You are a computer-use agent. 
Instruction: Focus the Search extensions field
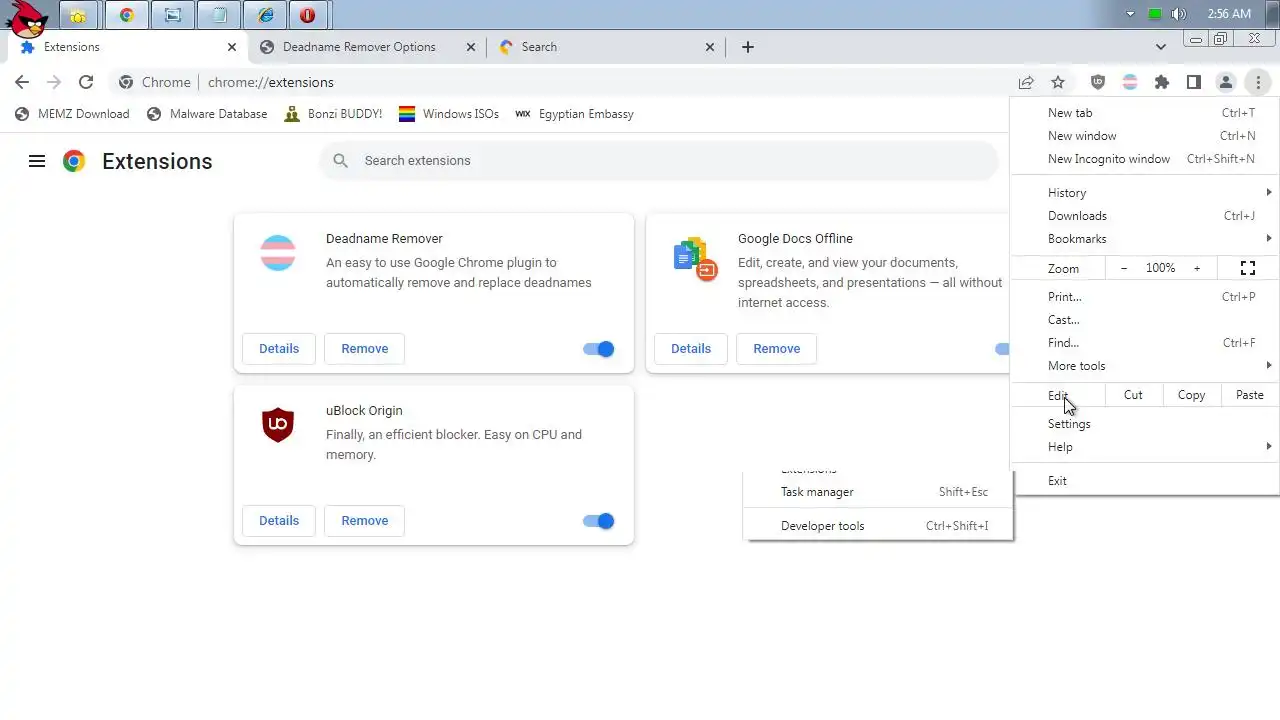click(659, 160)
